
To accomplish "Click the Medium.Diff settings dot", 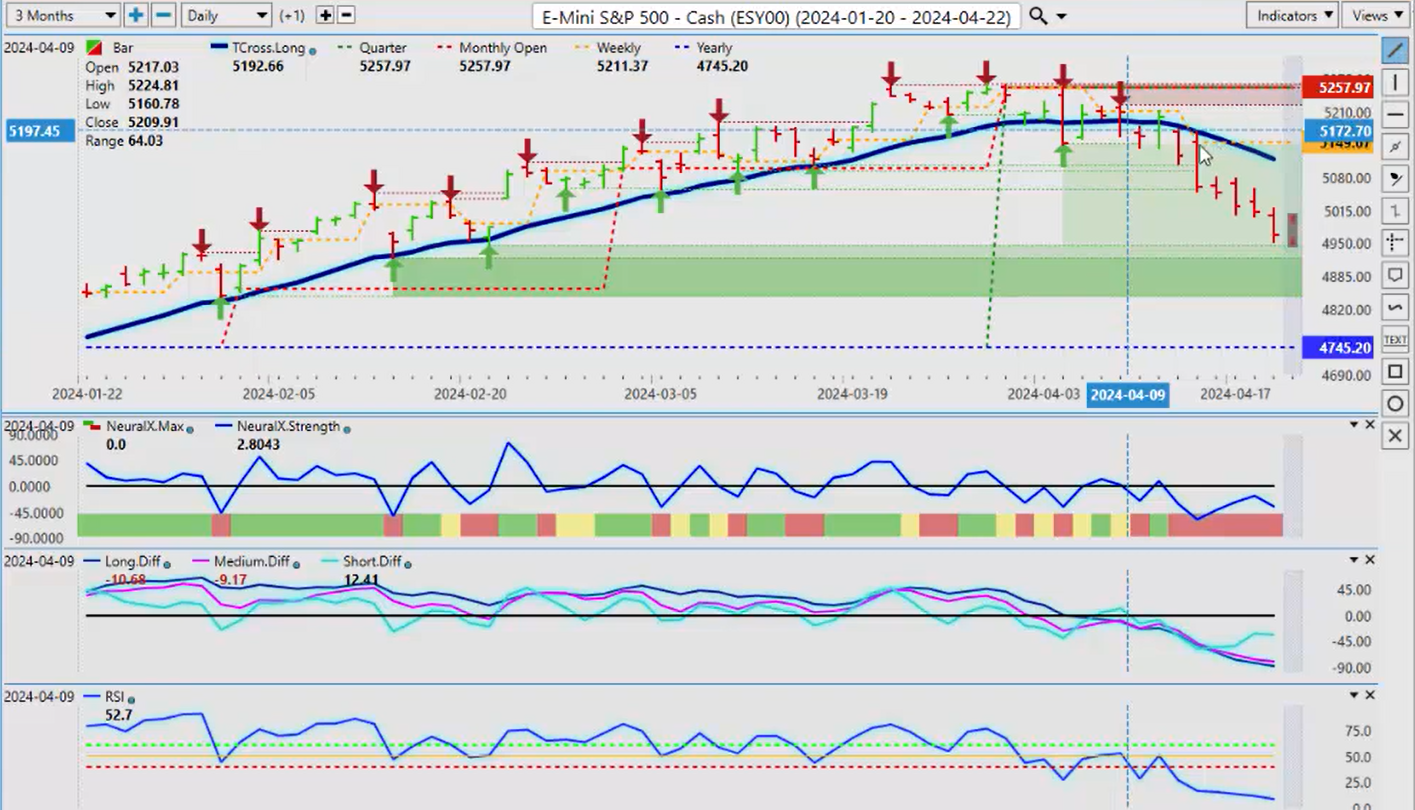I will pos(297,563).
